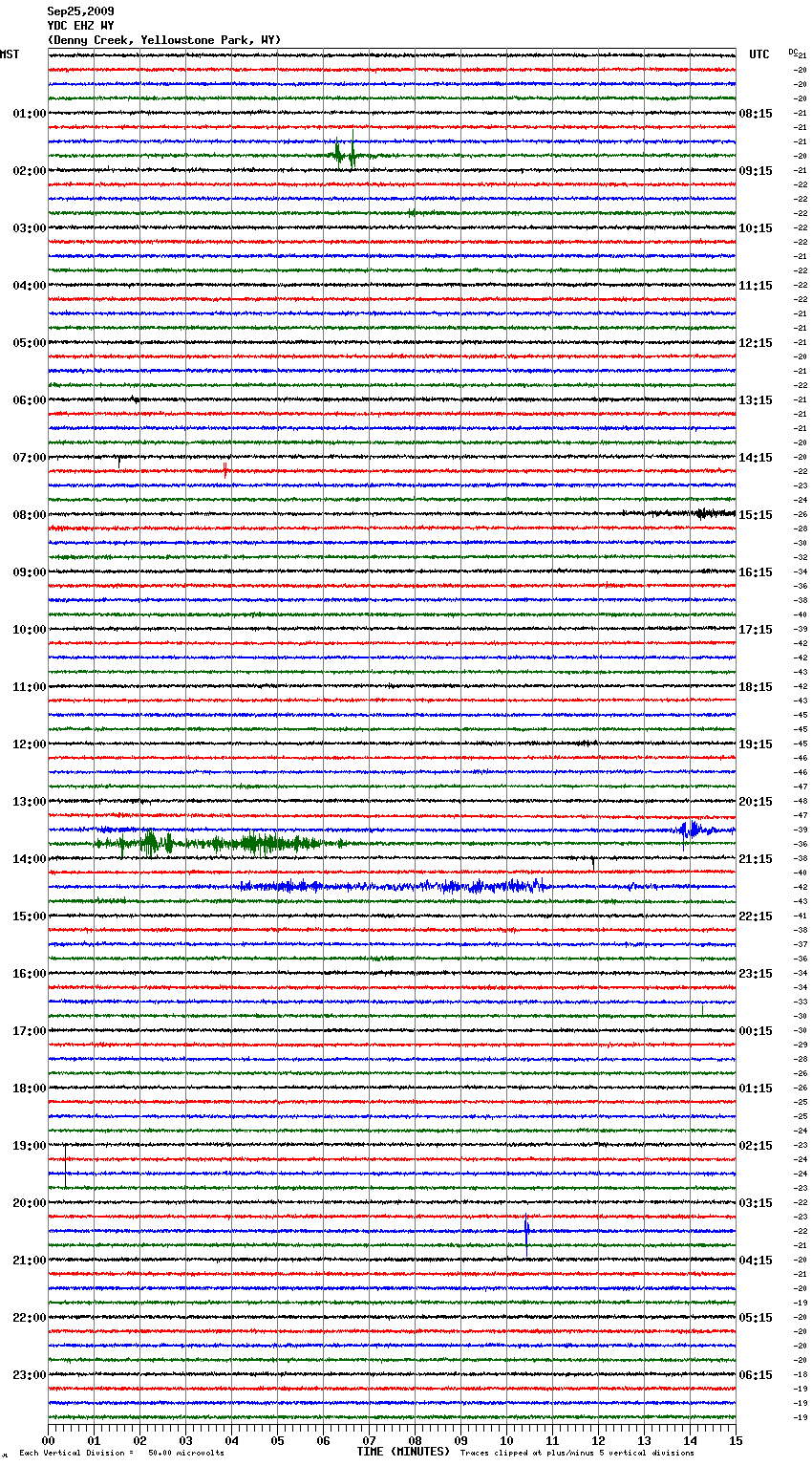Click the DC column header label
Viewport: 812px width, 1466px height.
[x=793, y=52]
